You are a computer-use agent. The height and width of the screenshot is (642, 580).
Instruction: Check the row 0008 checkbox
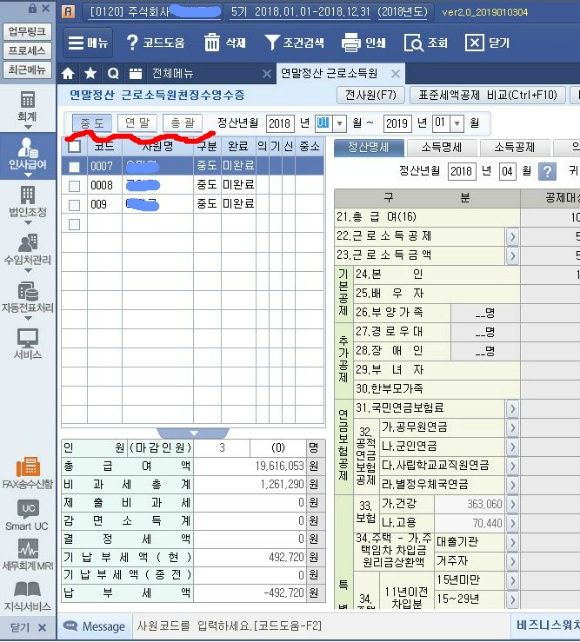point(74,185)
